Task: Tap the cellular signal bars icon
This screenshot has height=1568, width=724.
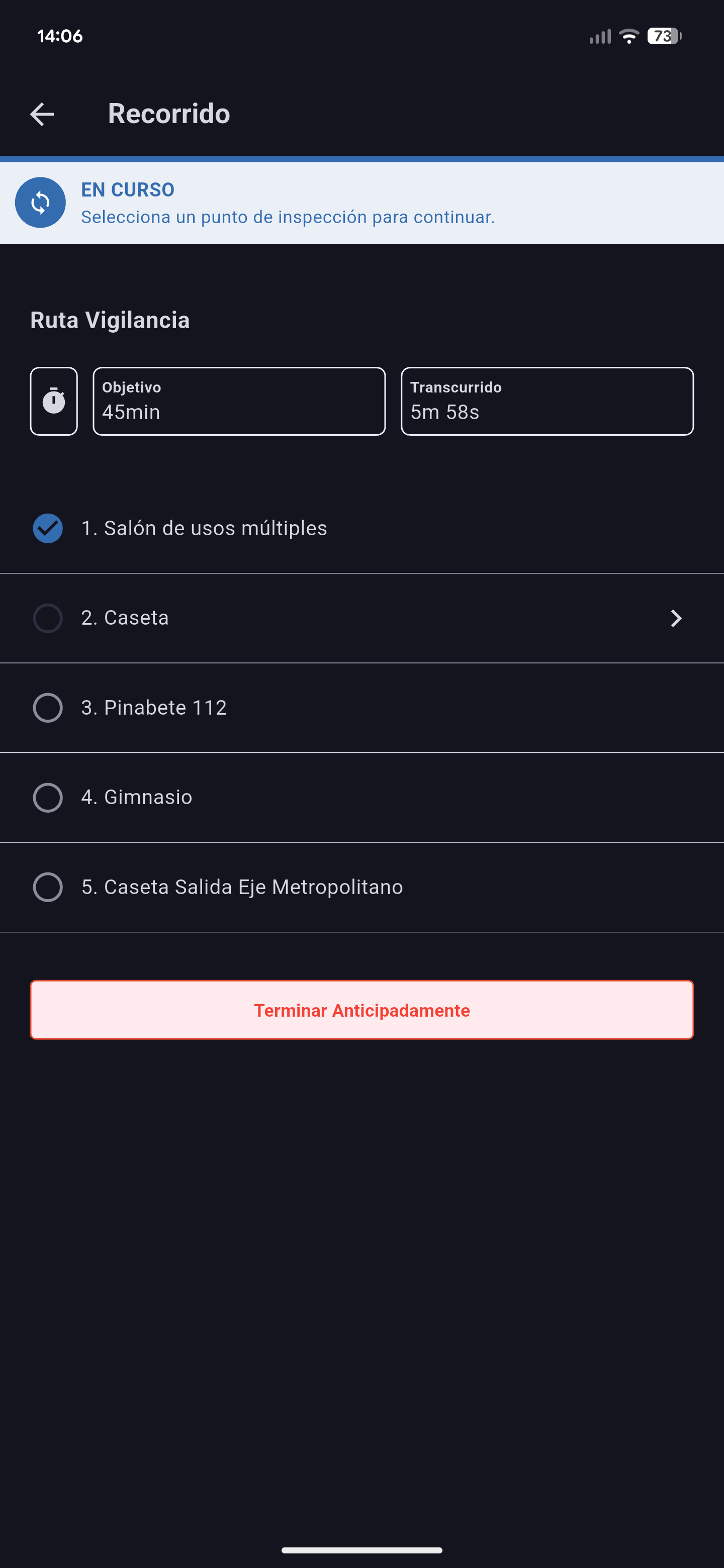Action: [600, 37]
